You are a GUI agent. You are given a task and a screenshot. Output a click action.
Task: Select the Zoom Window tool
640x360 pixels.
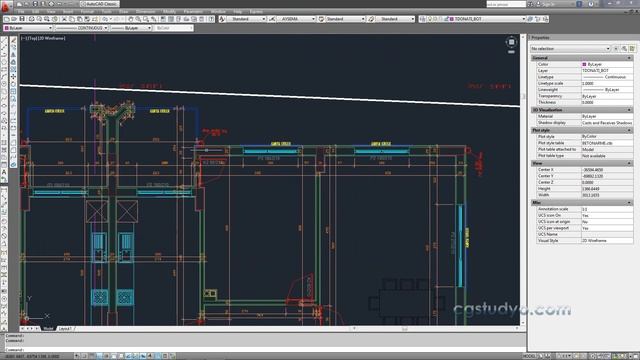146,19
